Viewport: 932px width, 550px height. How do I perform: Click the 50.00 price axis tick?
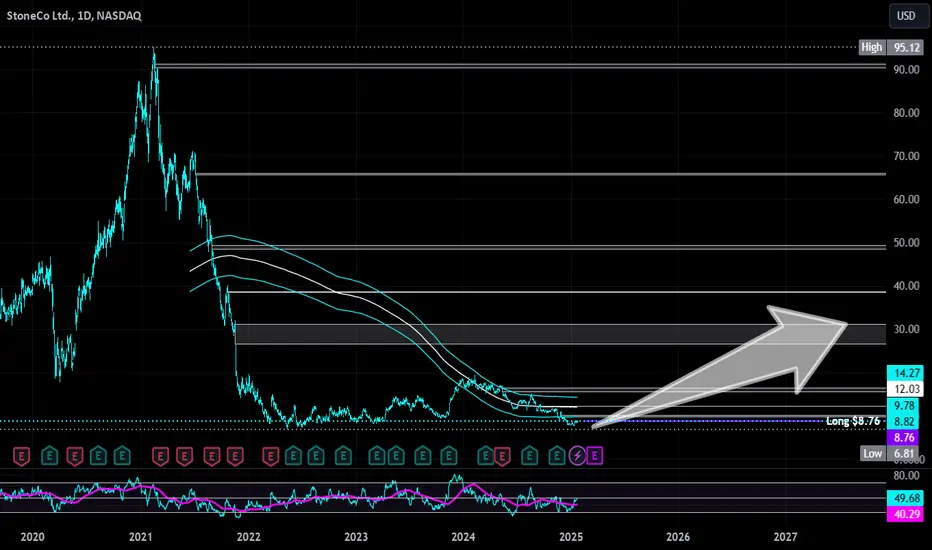[906, 243]
